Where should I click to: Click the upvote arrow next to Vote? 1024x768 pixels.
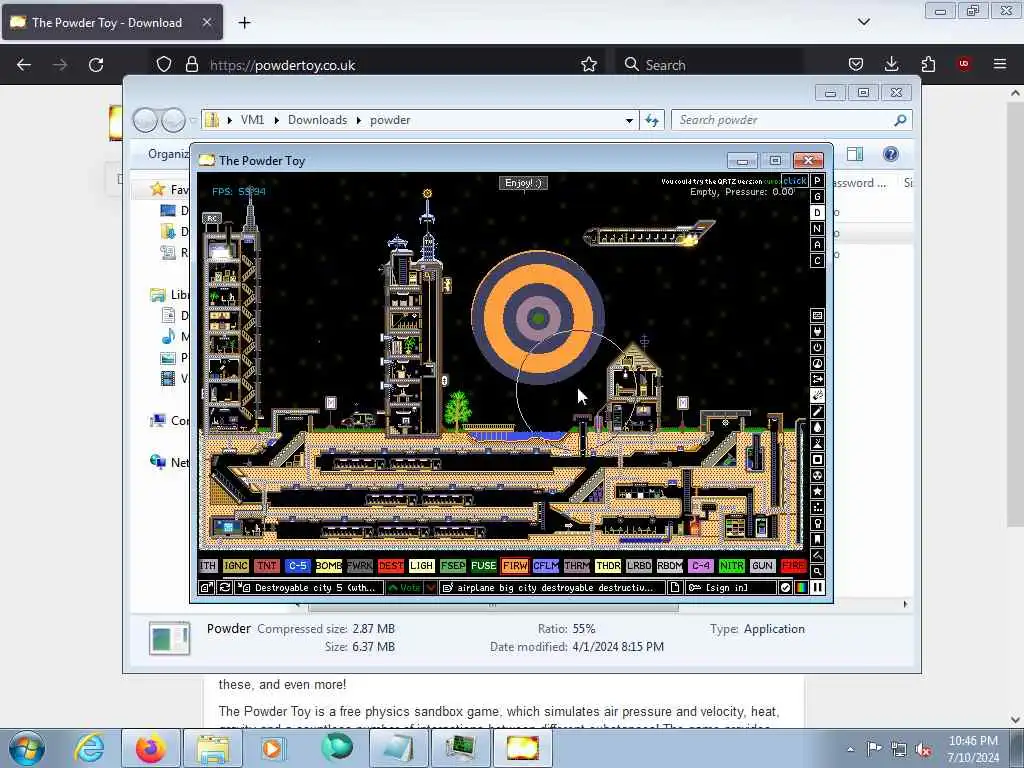click(404, 588)
